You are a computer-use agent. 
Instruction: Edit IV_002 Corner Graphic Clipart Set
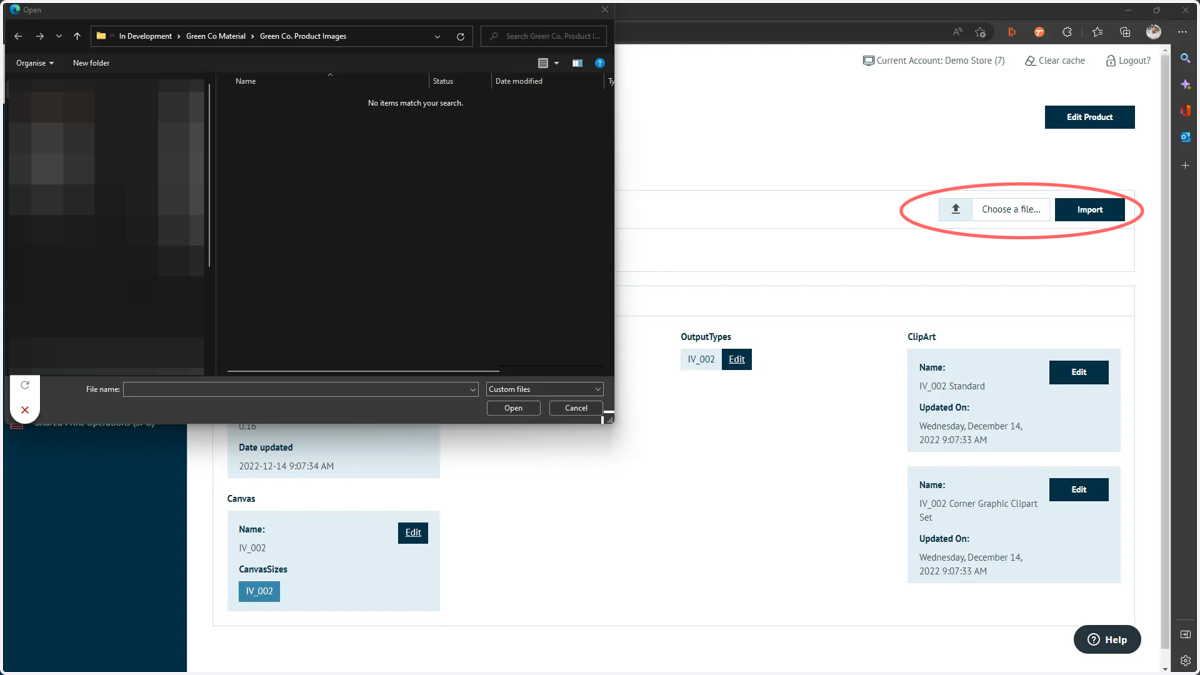click(x=1079, y=489)
